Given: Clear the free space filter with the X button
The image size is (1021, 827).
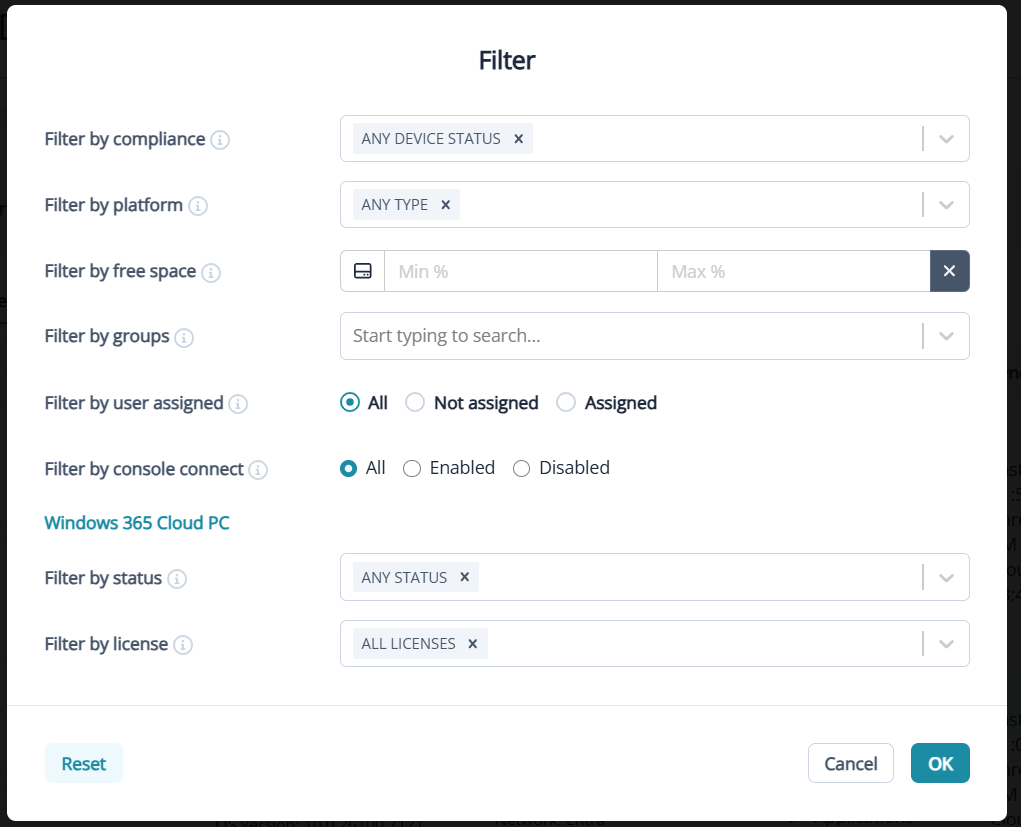Looking at the screenshot, I should point(949,271).
